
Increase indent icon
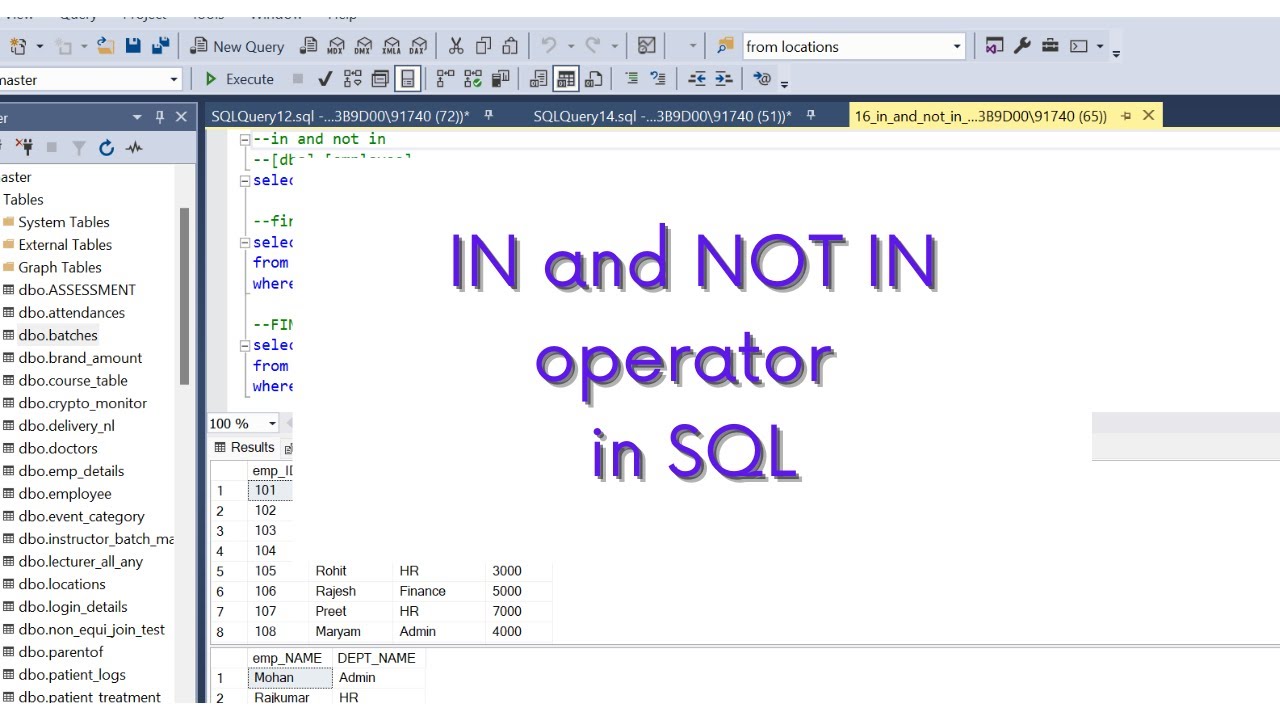pyautogui.click(x=724, y=79)
